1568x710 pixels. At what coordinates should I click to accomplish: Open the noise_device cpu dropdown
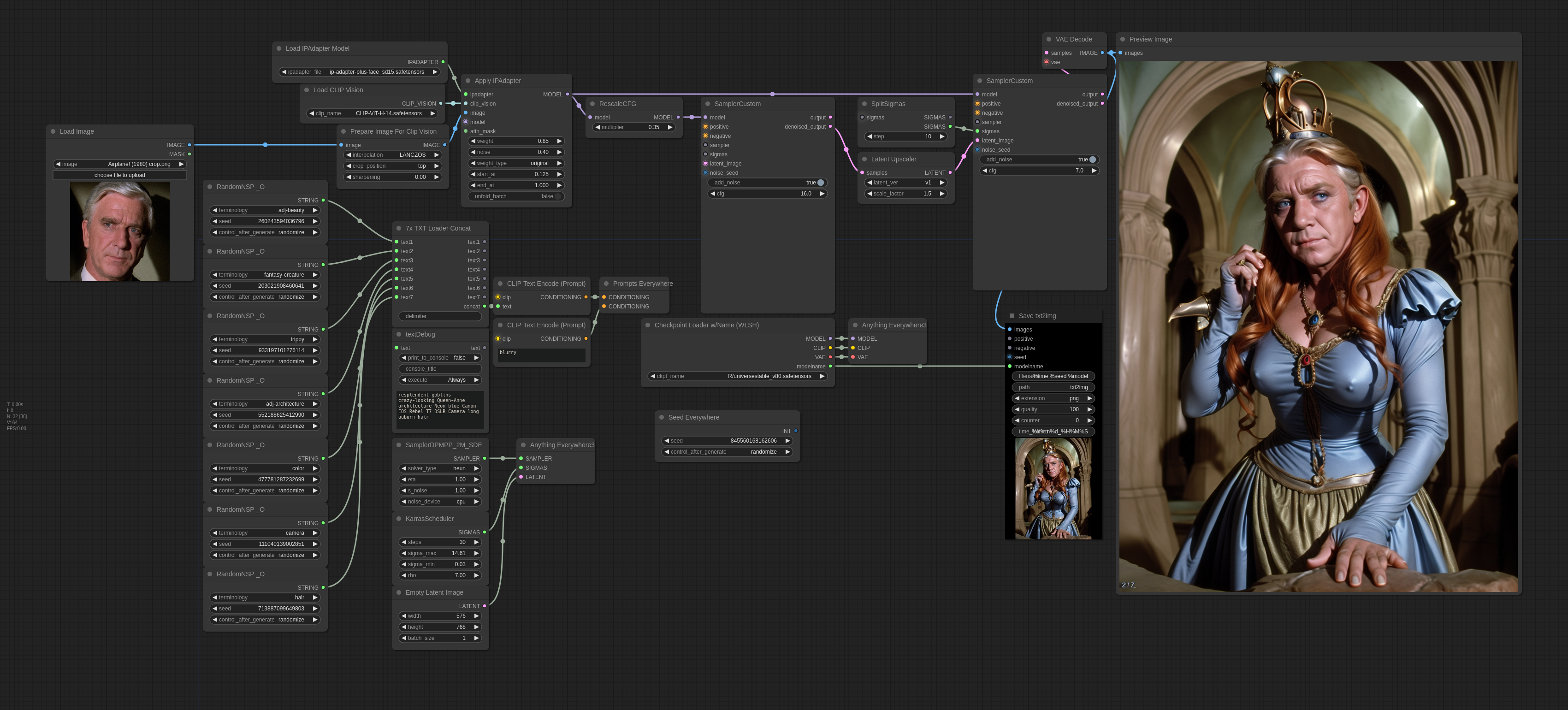pos(440,502)
